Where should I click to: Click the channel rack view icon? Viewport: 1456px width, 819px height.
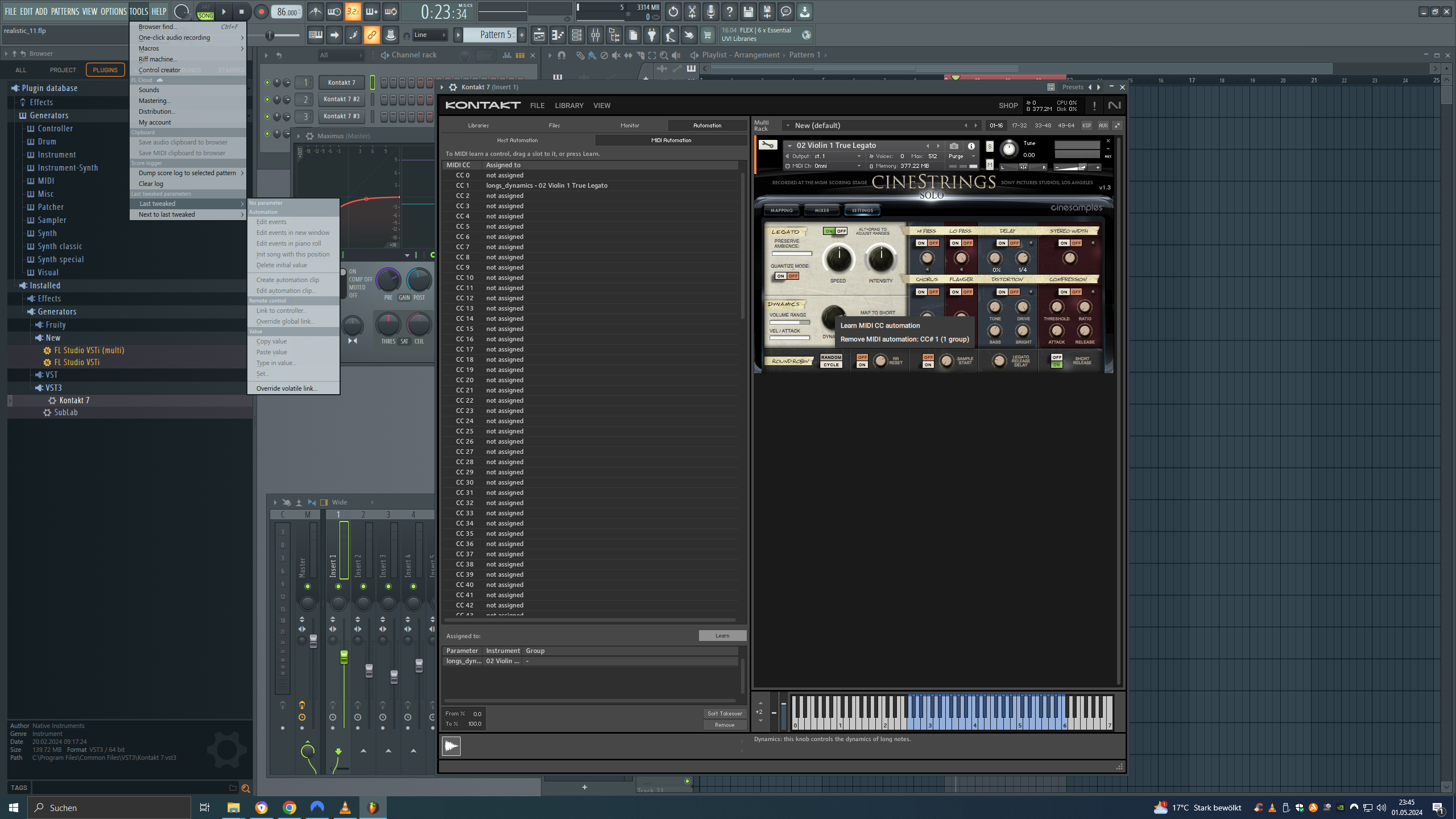[x=576, y=35]
